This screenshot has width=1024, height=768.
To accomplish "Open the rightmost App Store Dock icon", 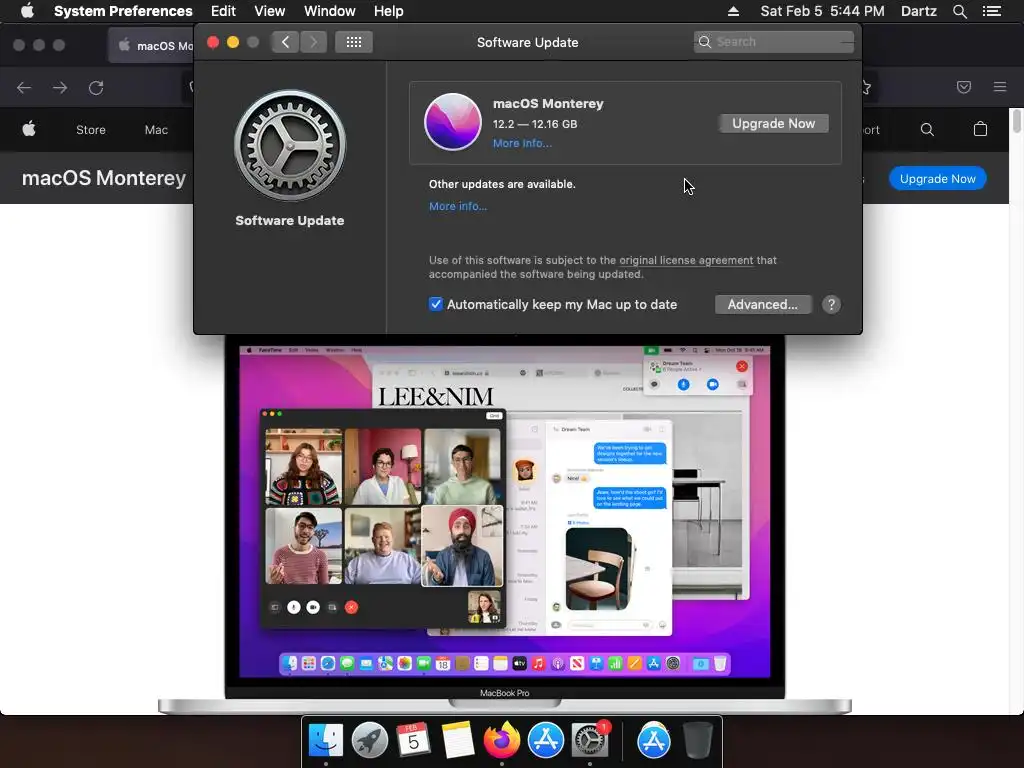I will (654, 740).
